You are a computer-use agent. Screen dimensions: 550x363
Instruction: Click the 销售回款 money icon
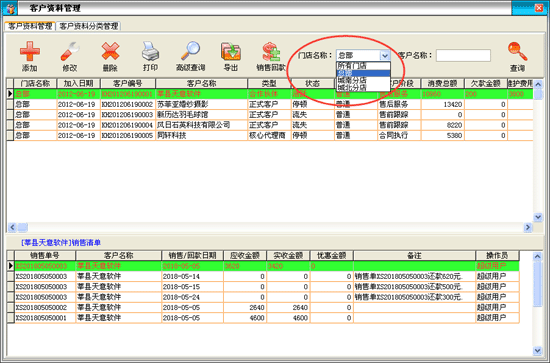[271, 51]
